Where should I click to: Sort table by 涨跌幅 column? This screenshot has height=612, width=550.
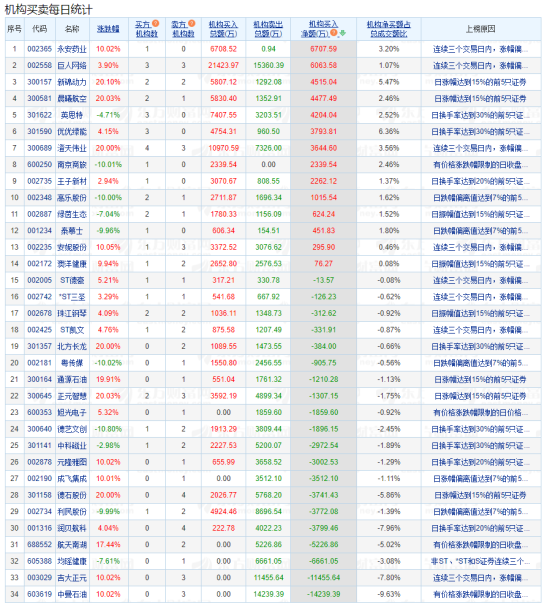click(108, 29)
